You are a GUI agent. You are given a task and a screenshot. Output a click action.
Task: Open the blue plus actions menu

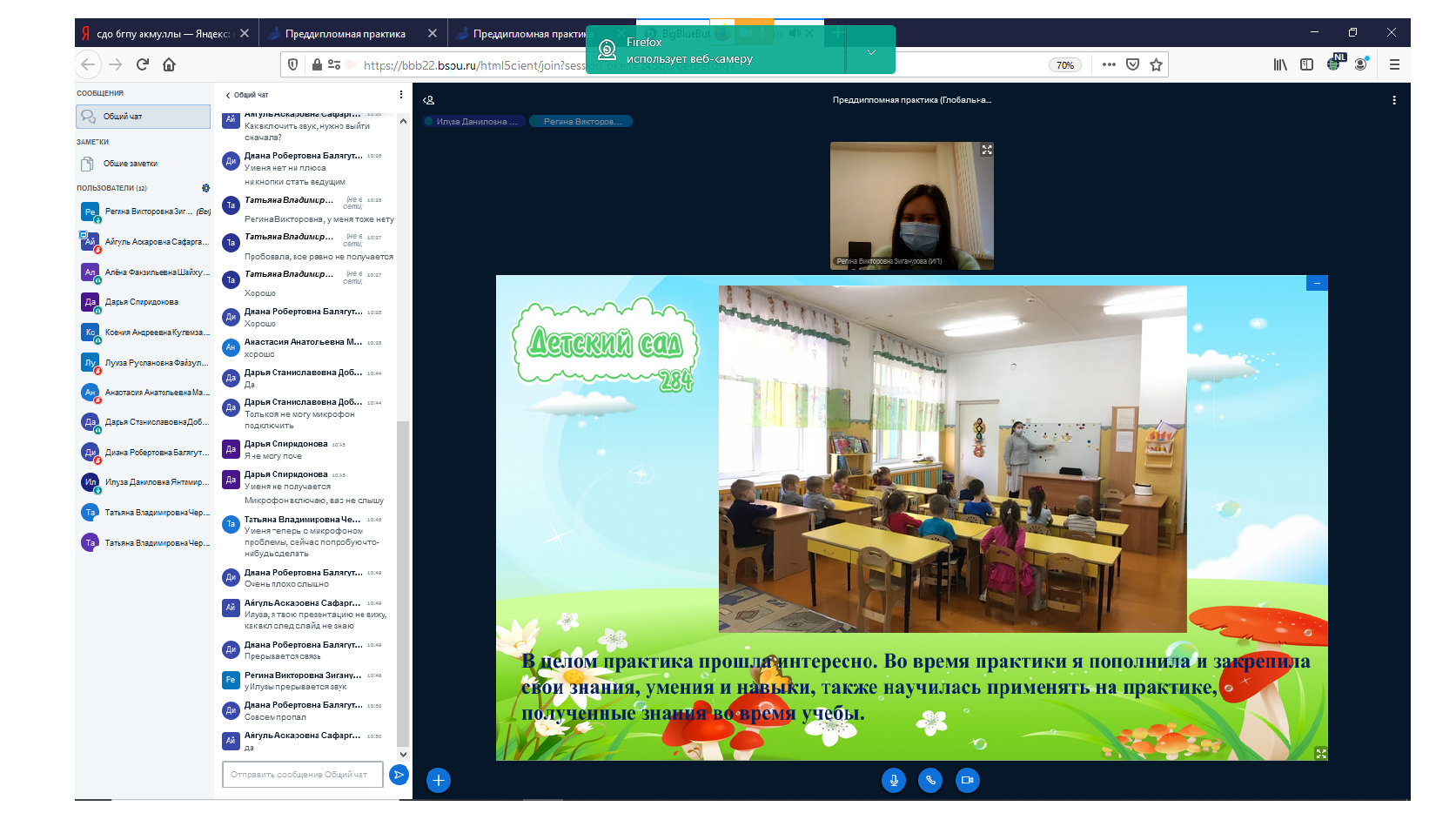(x=439, y=780)
